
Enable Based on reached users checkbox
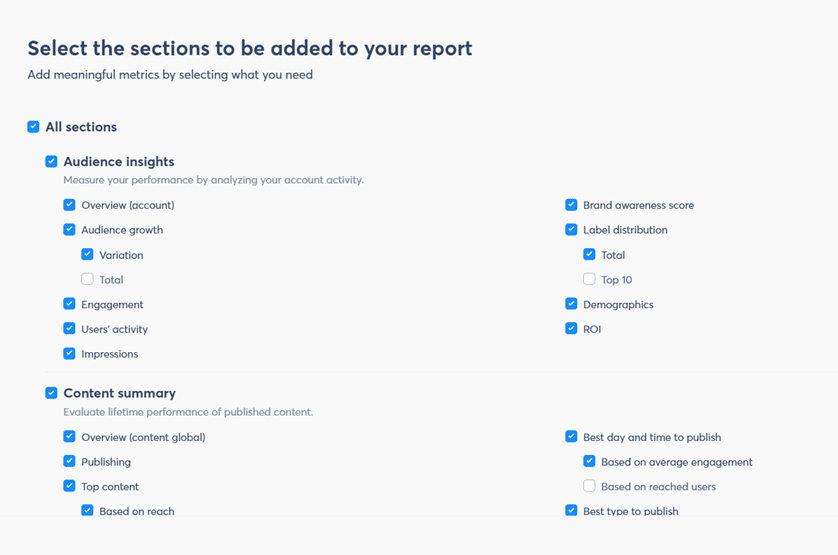tap(589, 487)
